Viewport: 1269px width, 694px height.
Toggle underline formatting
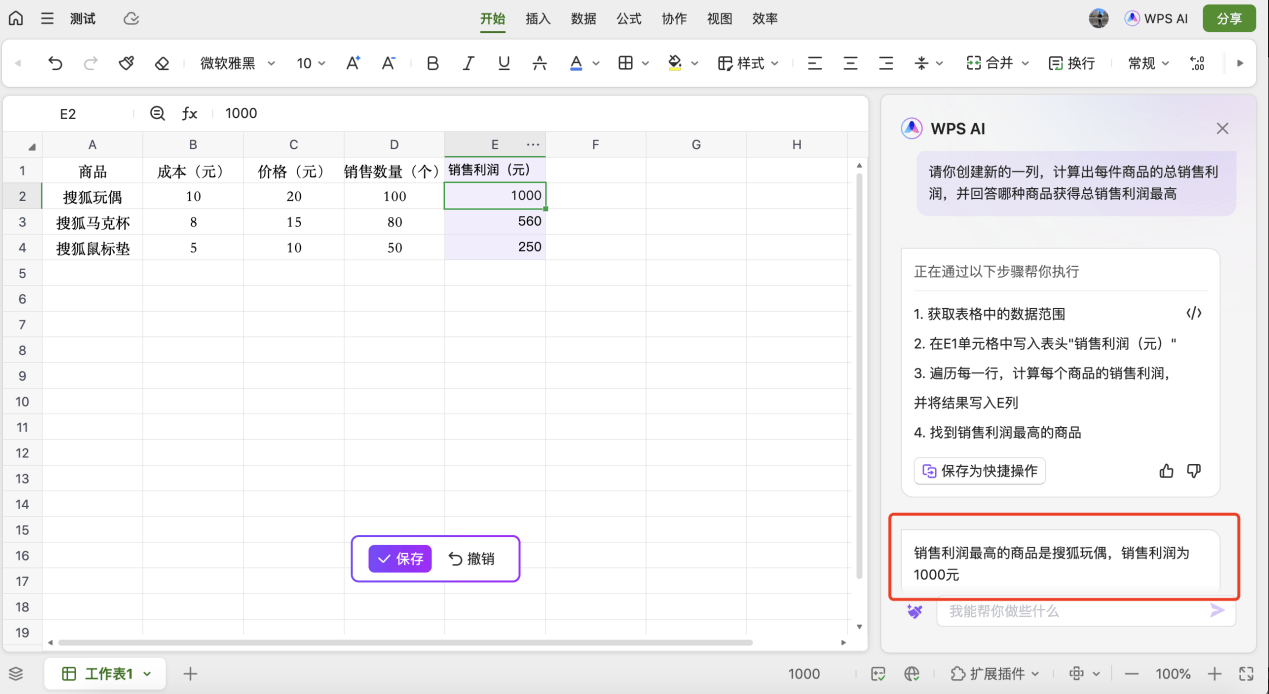click(x=504, y=63)
